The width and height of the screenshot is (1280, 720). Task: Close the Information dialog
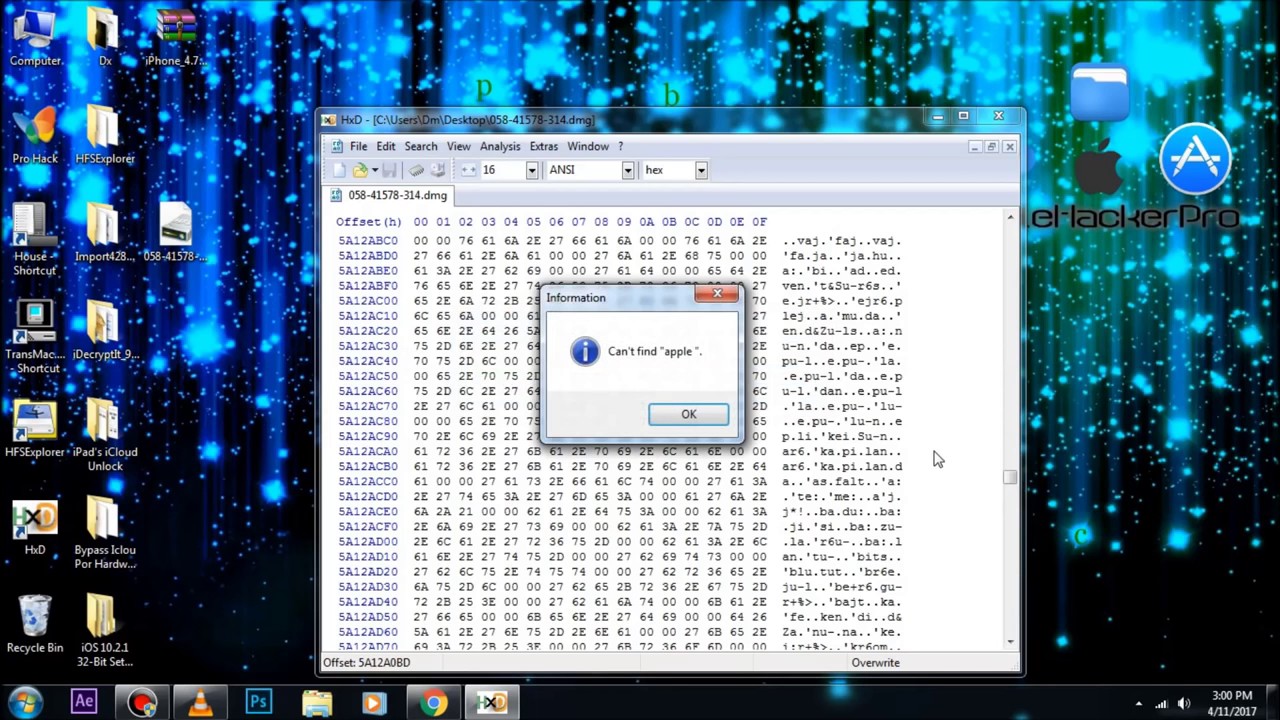click(x=717, y=294)
